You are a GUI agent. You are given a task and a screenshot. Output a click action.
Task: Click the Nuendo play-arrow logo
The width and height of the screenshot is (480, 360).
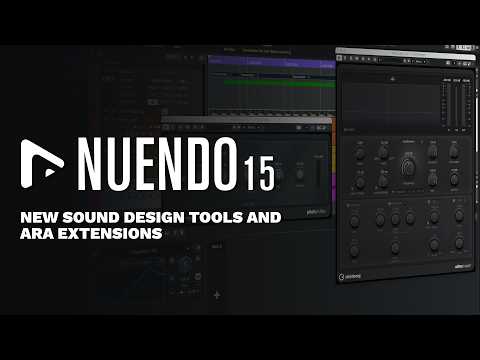point(42,164)
